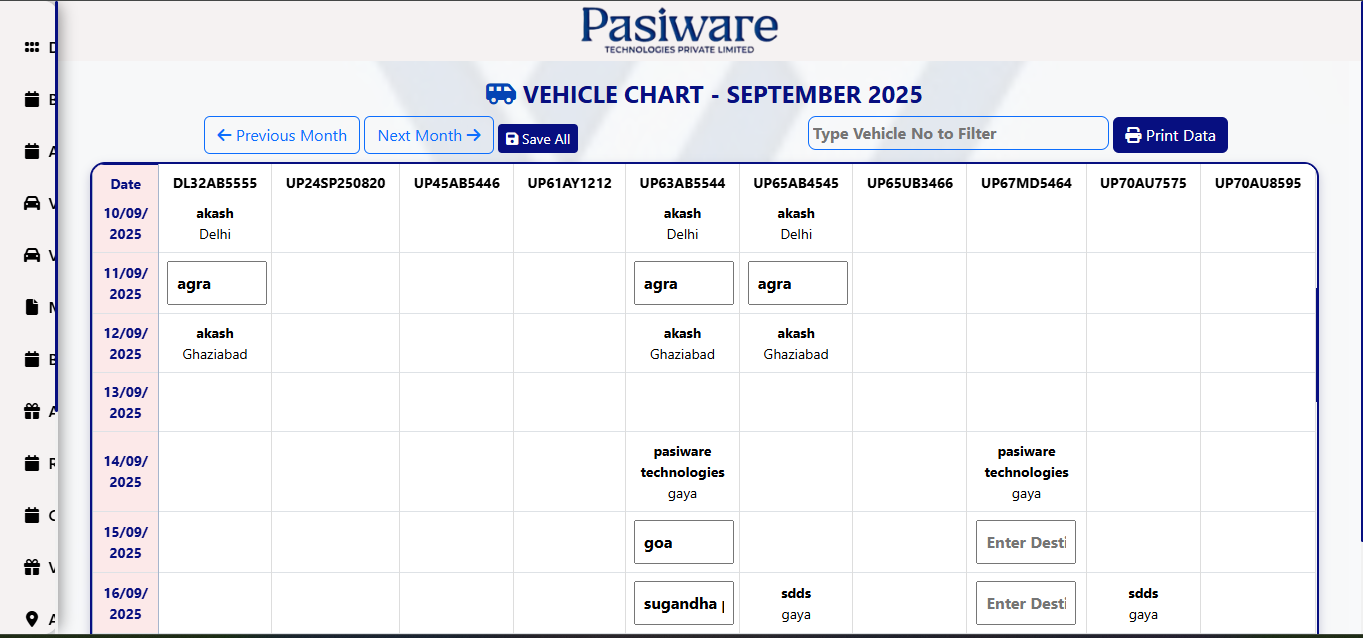Click the save disk icon on Save All
The height and width of the screenshot is (638, 1363).
click(x=513, y=139)
